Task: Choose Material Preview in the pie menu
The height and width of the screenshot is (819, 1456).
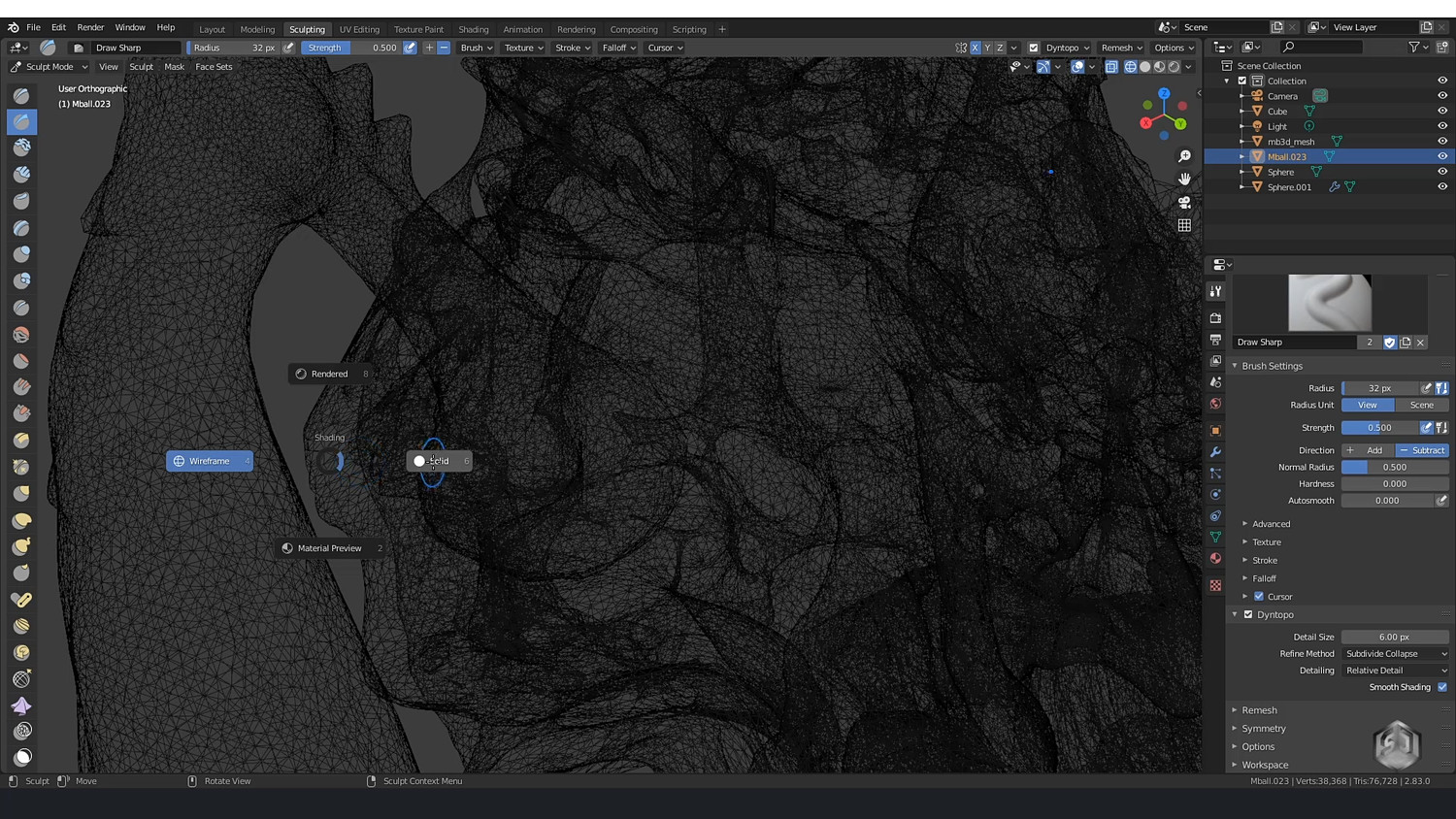Action: (x=331, y=548)
